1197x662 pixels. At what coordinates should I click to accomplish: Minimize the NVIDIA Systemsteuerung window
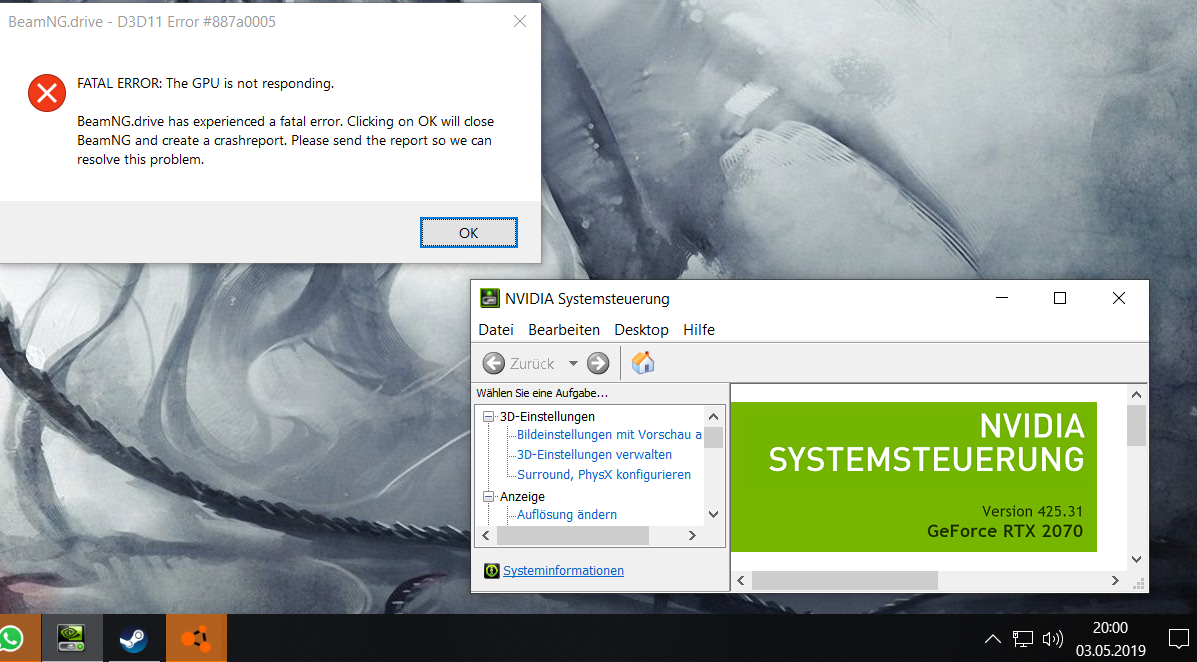coord(1002,298)
